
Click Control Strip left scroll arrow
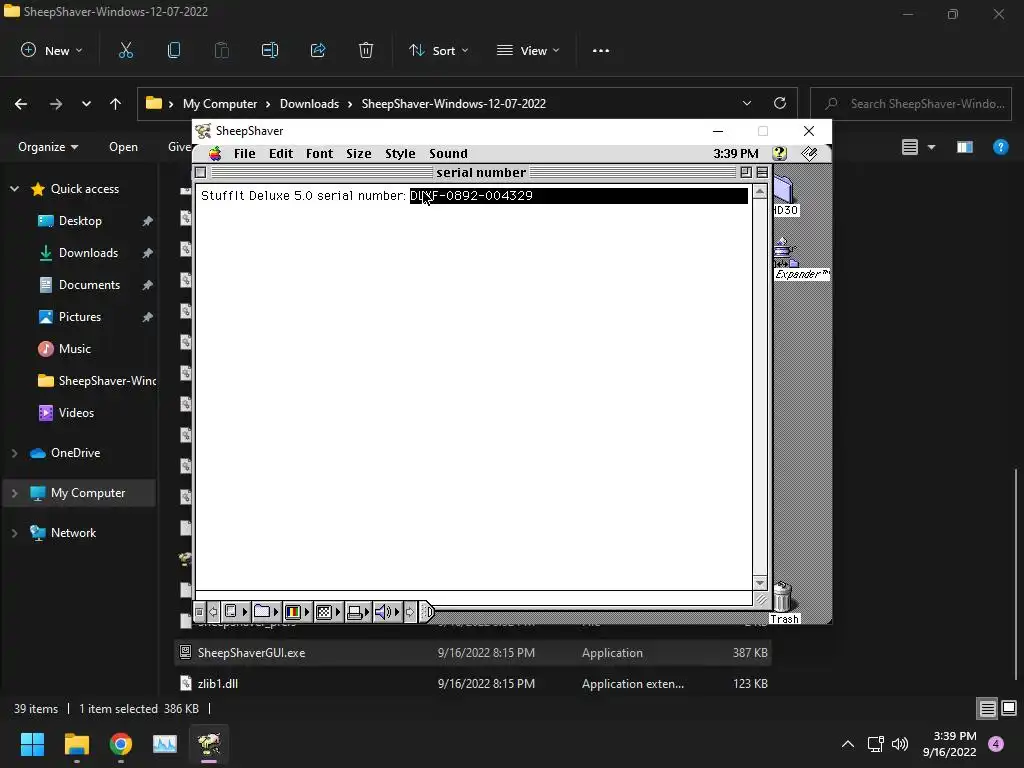(213, 612)
